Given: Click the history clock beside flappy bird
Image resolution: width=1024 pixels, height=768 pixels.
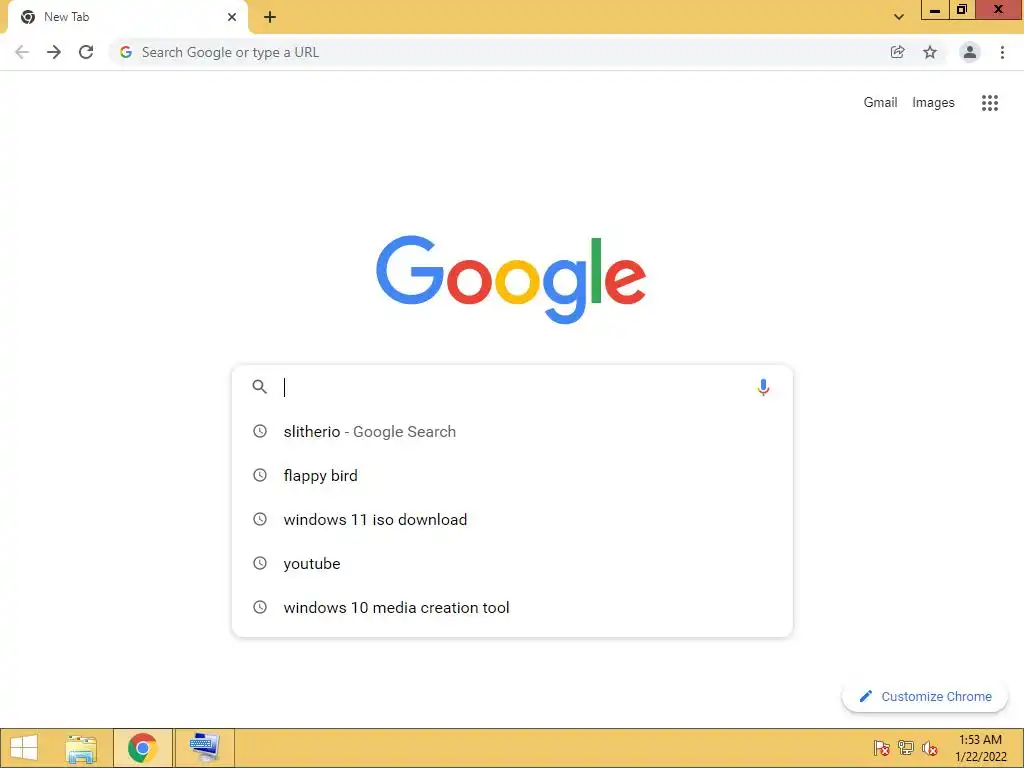Looking at the screenshot, I should (260, 475).
